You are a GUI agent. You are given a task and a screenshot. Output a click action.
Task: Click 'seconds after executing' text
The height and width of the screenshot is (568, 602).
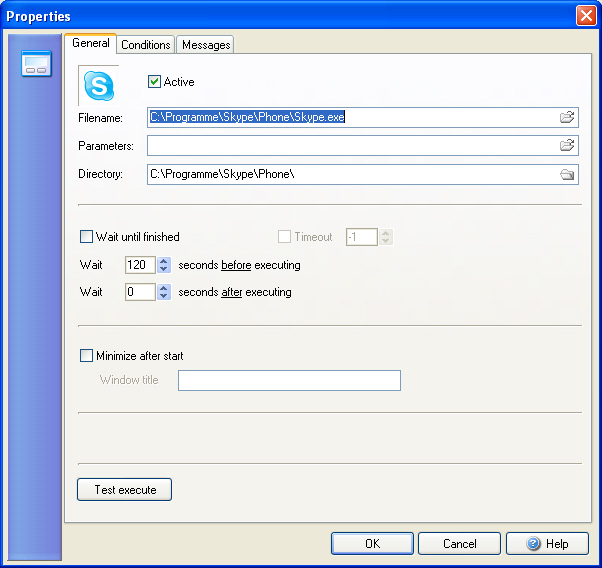pyautogui.click(x=235, y=292)
